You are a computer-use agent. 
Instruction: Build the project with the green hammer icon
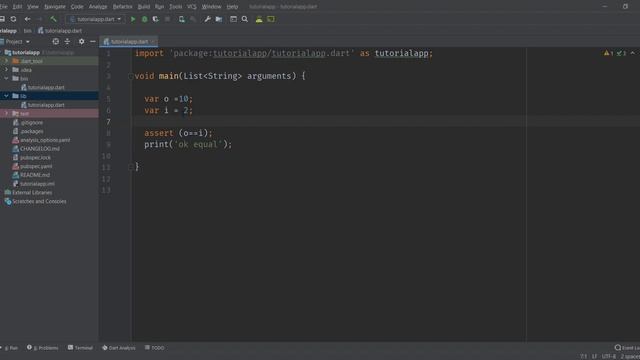53,19
